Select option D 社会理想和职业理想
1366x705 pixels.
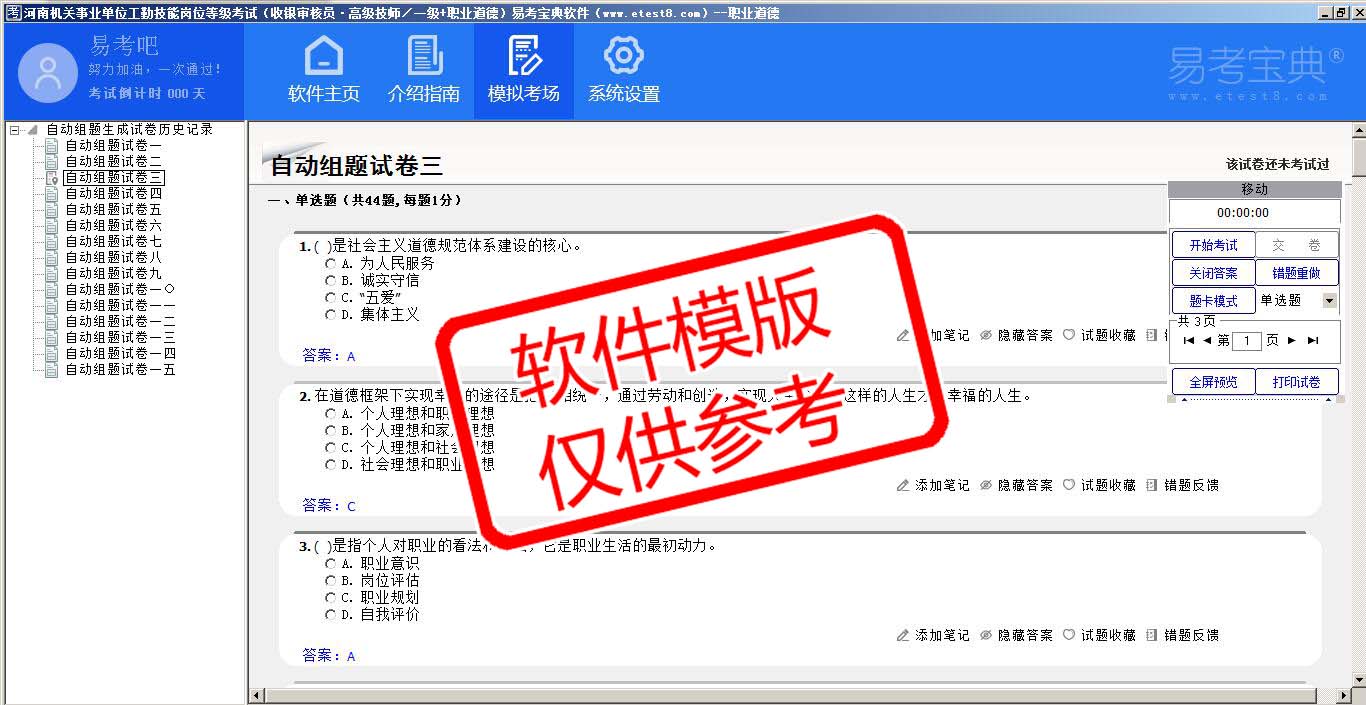[330, 465]
